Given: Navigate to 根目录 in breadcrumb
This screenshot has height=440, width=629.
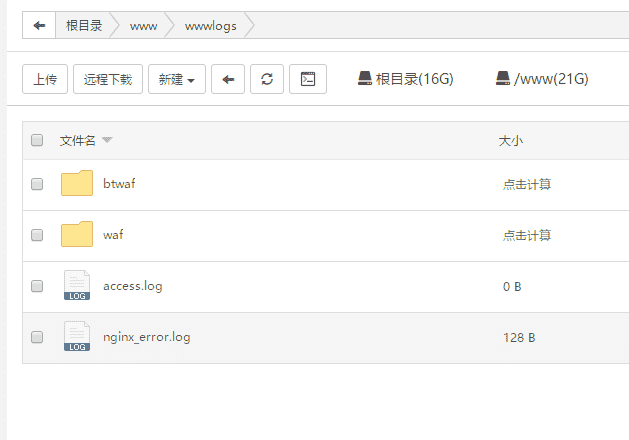Looking at the screenshot, I should pyautogui.click(x=84, y=26).
